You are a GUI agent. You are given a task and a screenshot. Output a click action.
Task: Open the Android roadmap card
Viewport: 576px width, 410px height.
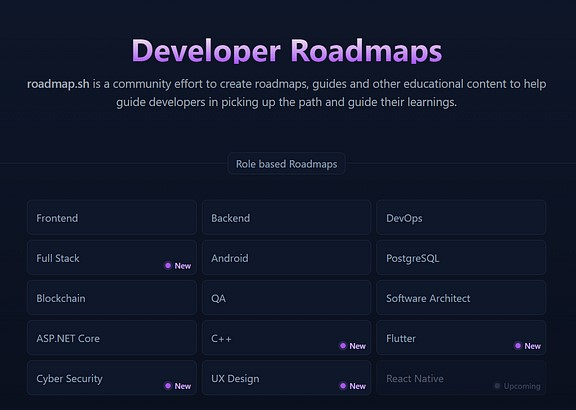[287, 258]
